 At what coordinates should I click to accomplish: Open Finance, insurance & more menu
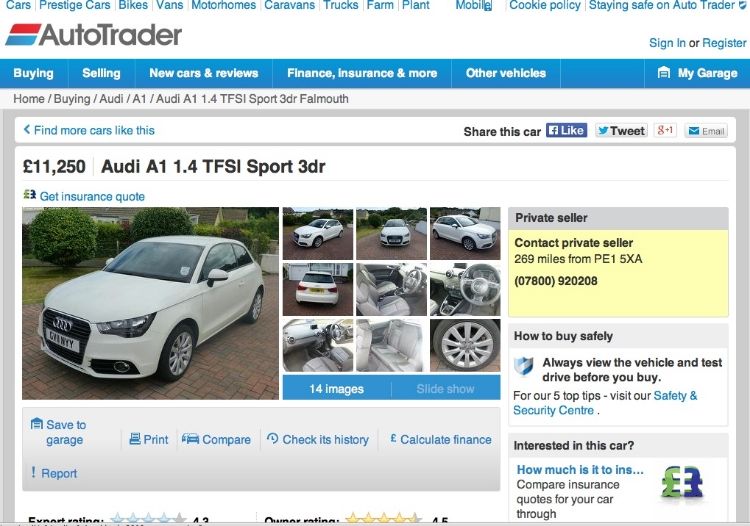coord(362,73)
